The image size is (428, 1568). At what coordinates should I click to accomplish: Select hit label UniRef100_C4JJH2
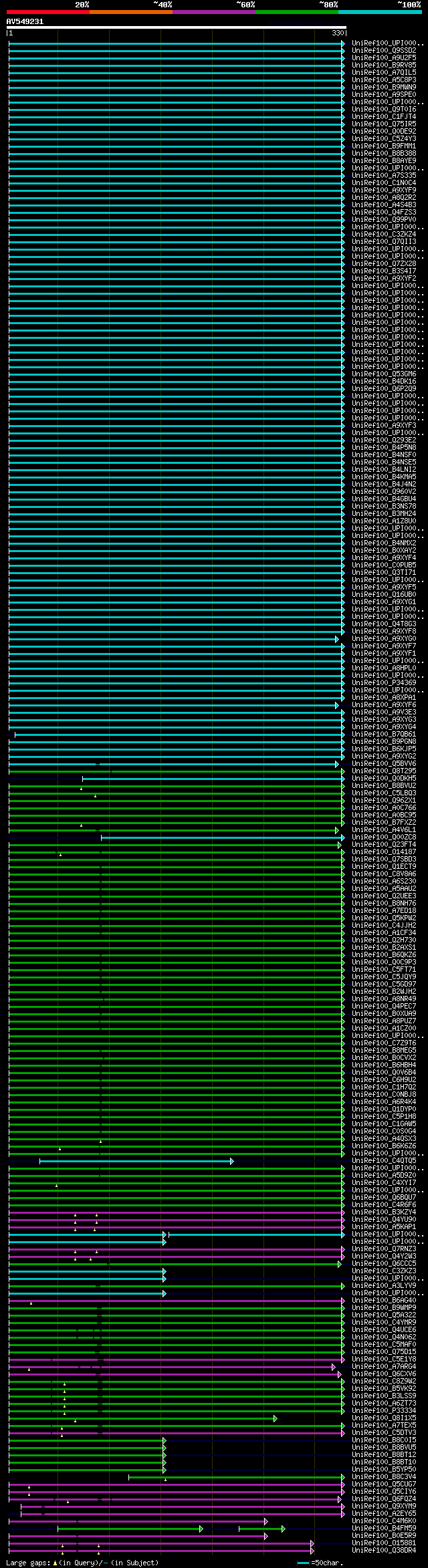pos(384,925)
